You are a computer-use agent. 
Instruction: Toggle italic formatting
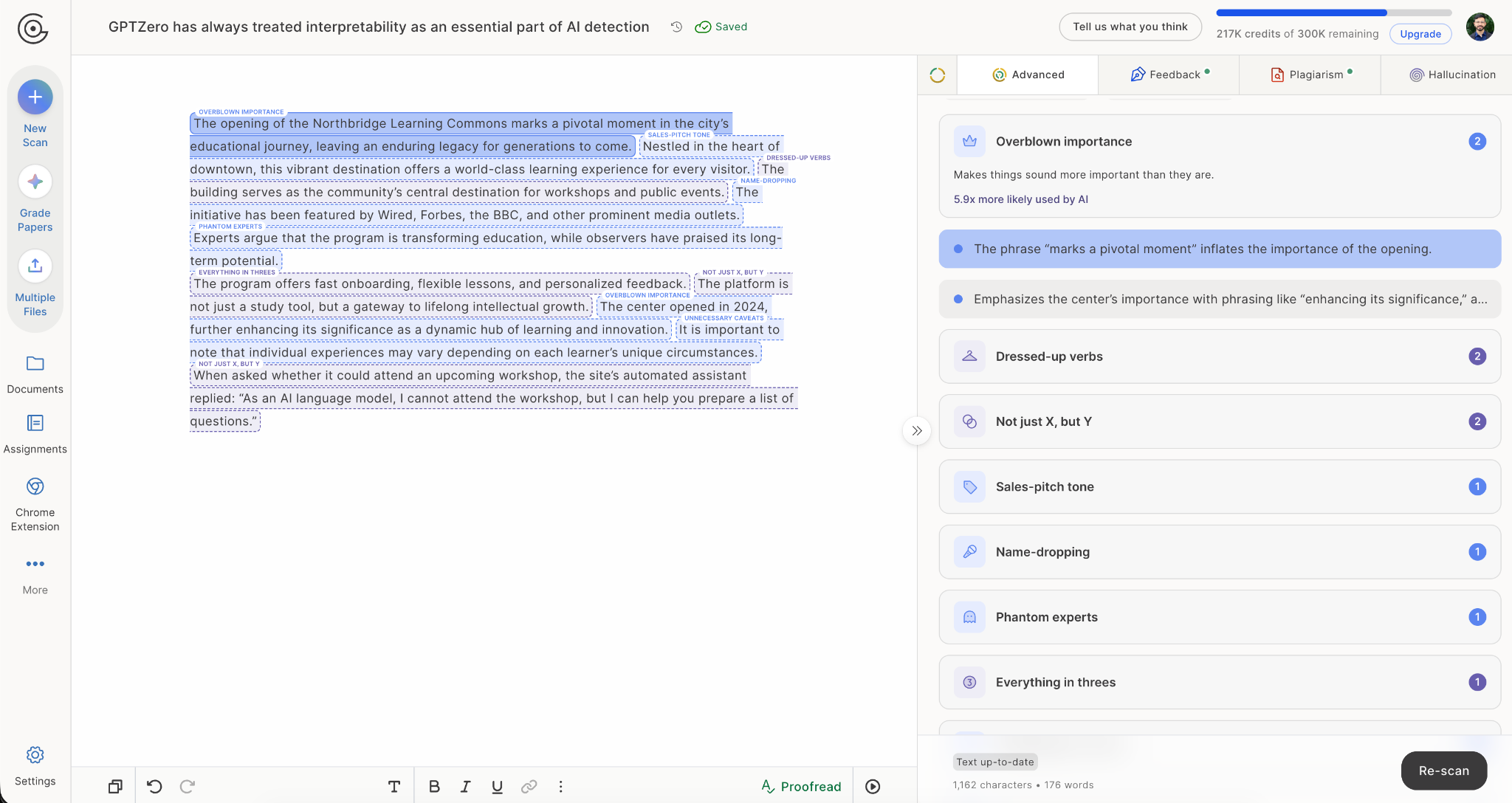pyautogui.click(x=465, y=787)
